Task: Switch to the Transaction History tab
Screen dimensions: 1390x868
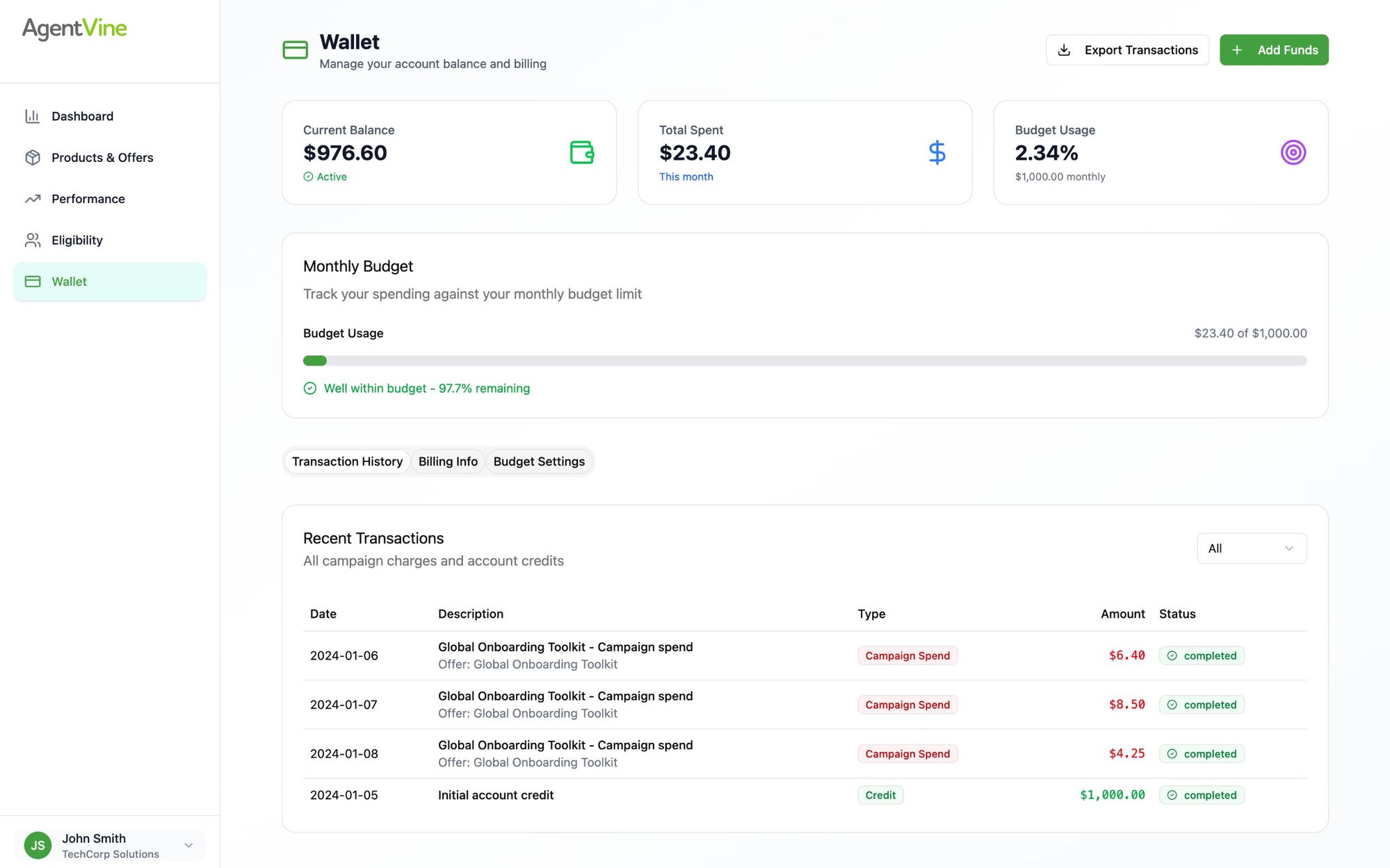Action: [347, 461]
